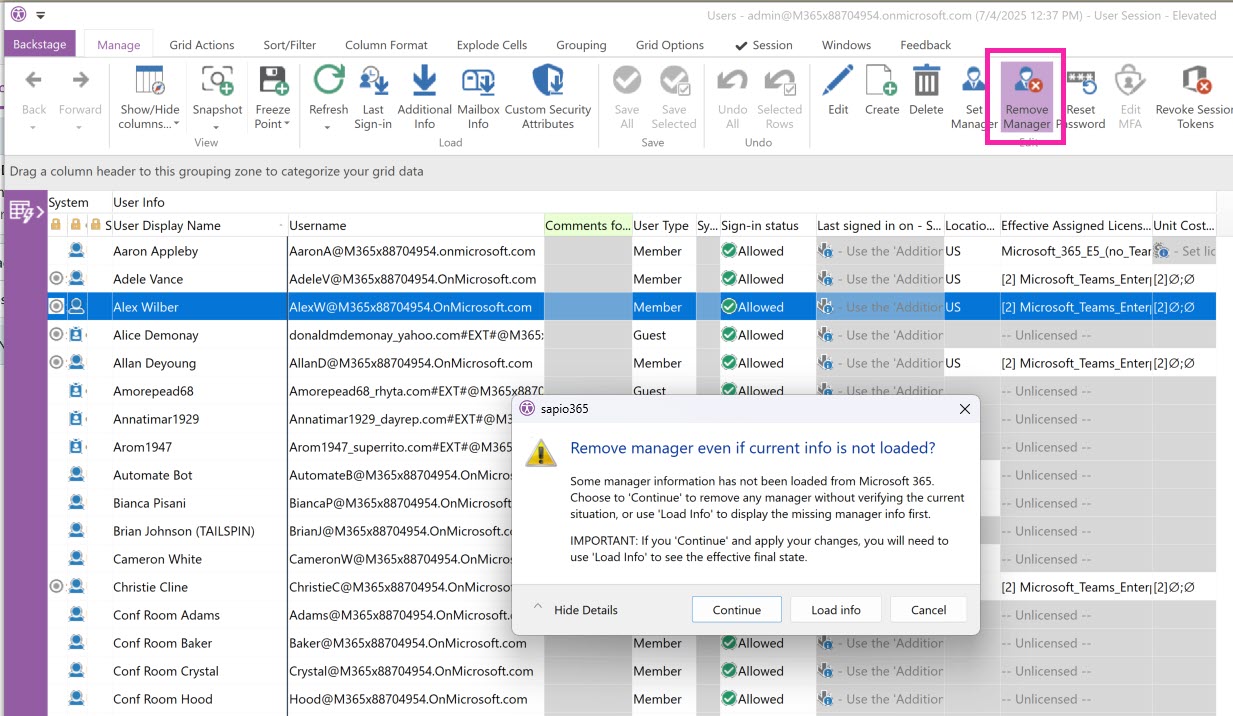This screenshot has height=716, width=1233.
Task: Click the Reset Password icon
Action: tap(1080, 82)
